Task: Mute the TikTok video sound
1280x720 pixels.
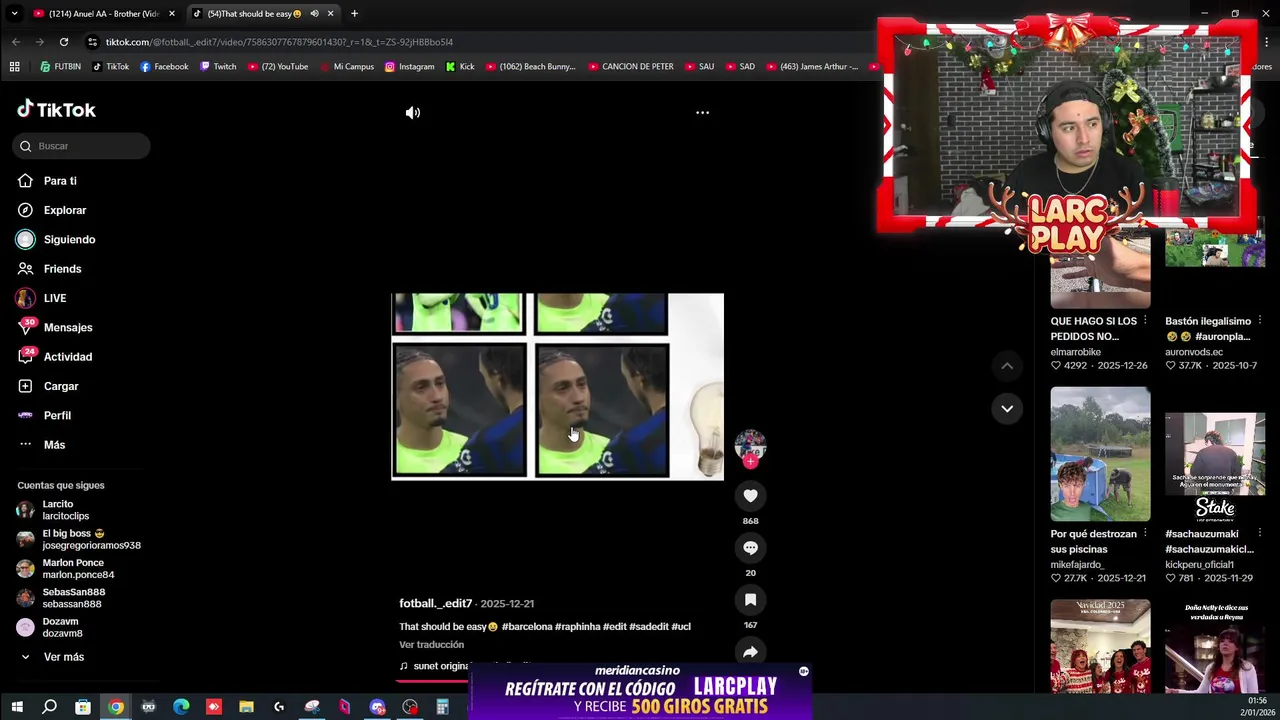Action: coord(413,113)
